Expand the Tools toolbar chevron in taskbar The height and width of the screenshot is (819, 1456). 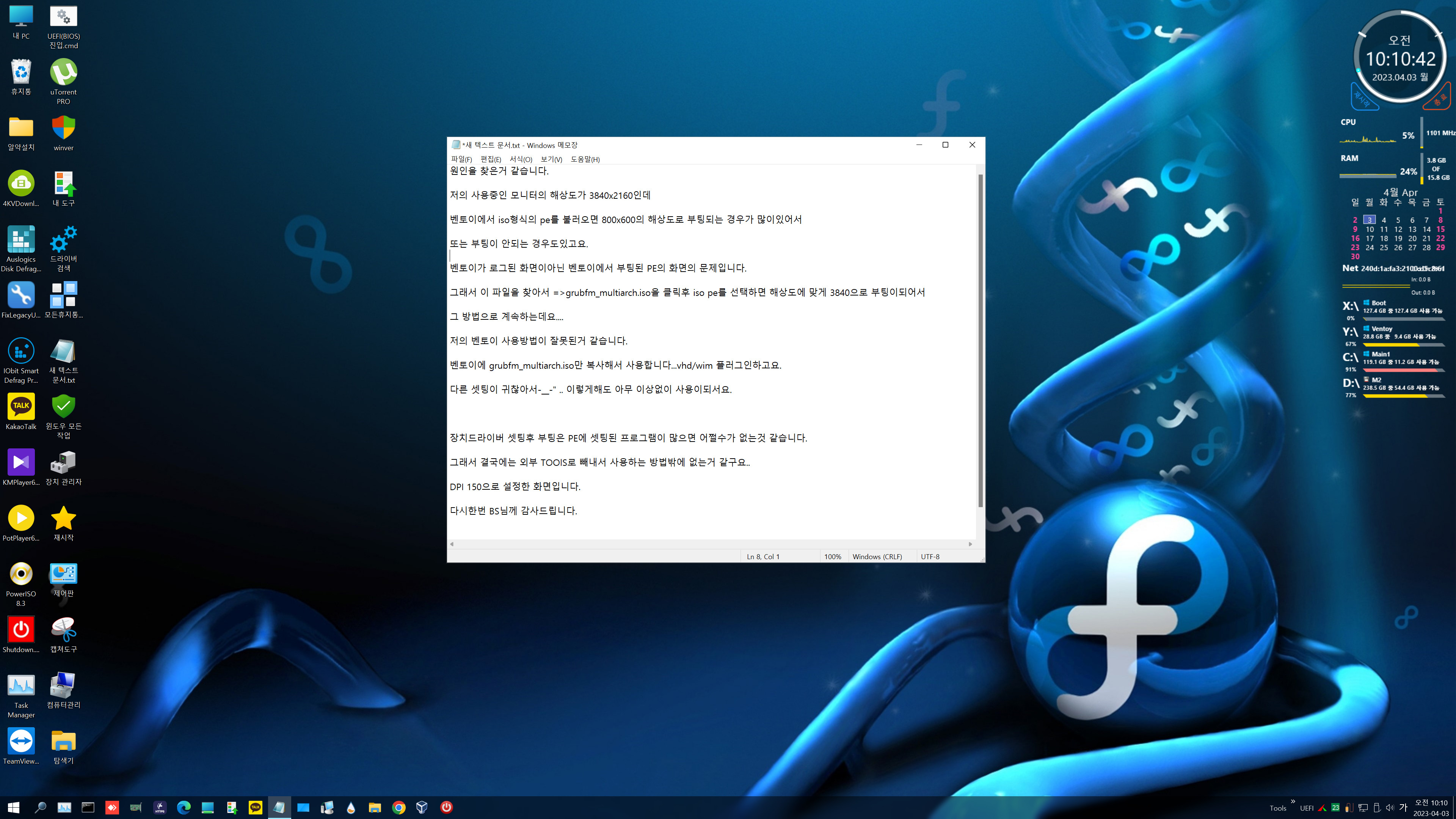coord(1293,801)
